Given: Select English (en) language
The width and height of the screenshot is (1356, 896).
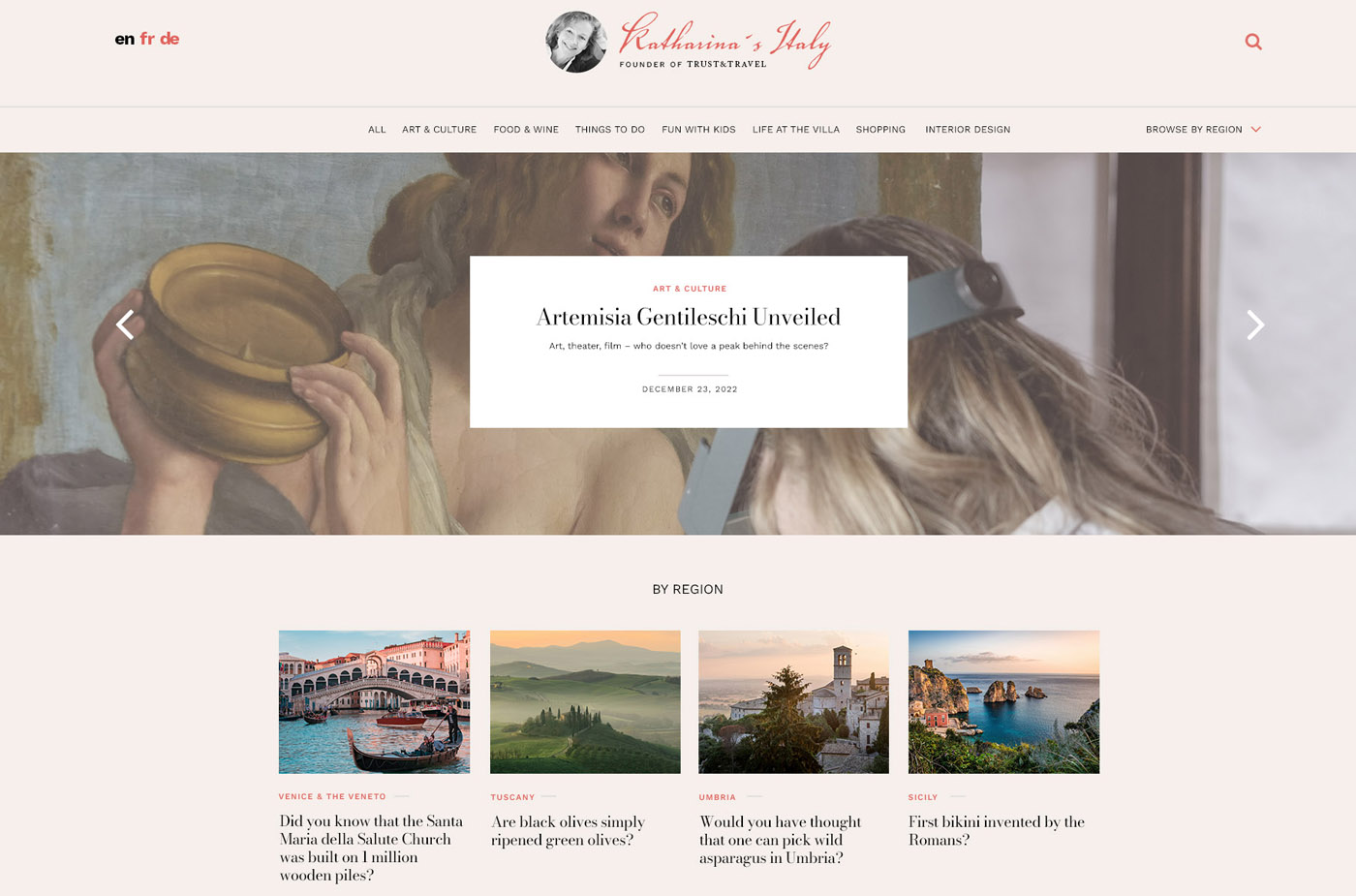Looking at the screenshot, I should (x=124, y=39).
